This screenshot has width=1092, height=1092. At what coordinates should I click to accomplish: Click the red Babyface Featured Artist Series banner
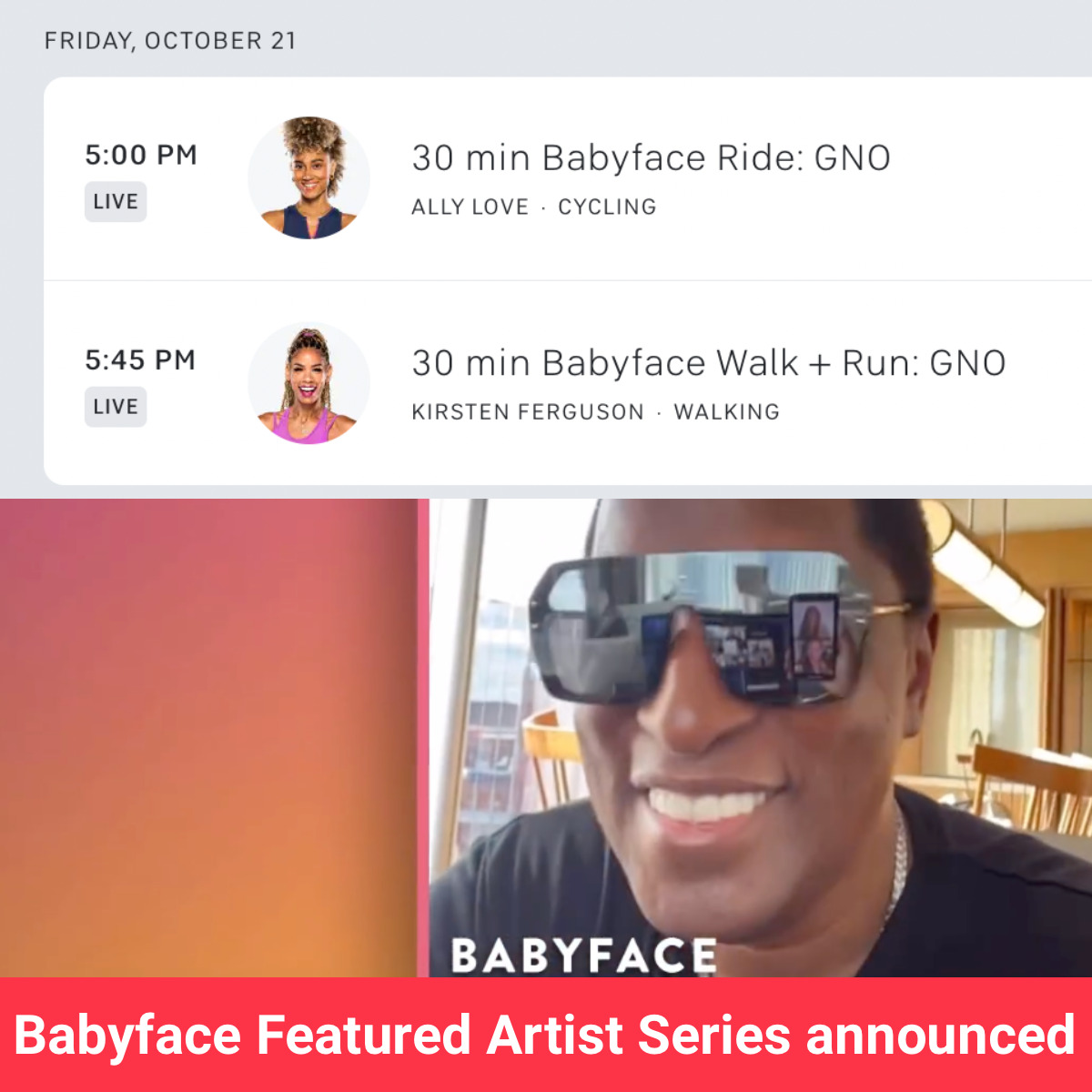coord(546,1035)
